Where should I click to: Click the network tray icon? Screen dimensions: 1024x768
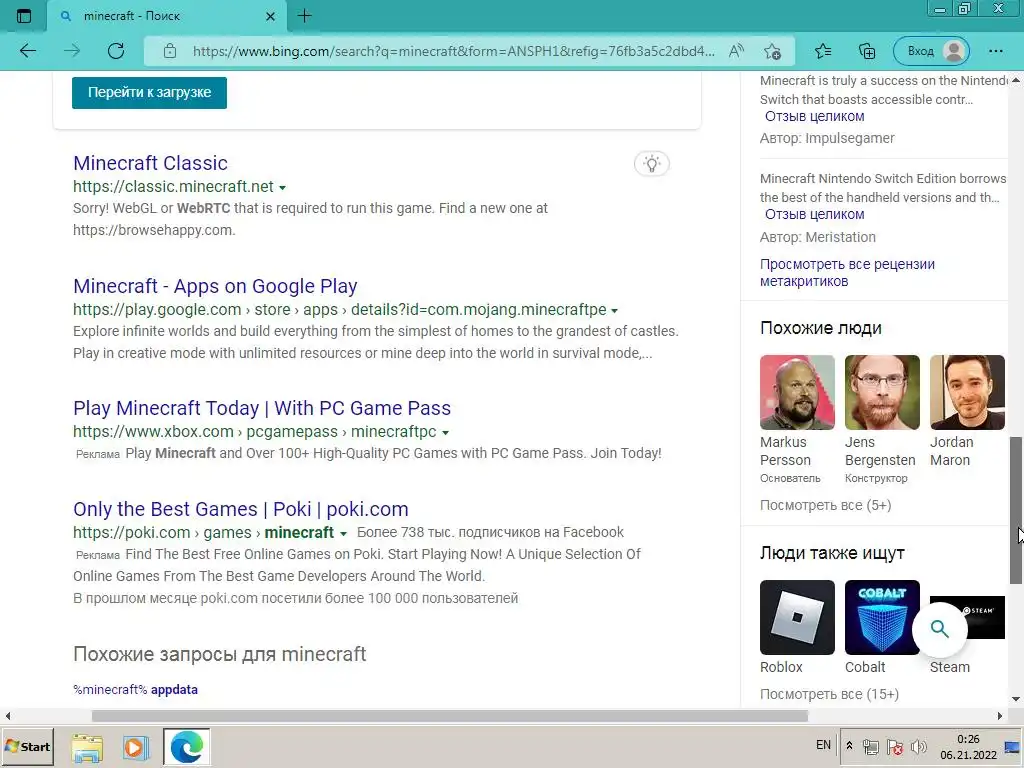(x=871, y=746)
